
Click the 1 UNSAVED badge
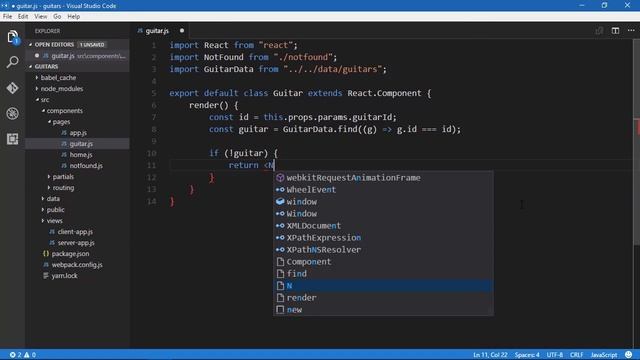92,44
